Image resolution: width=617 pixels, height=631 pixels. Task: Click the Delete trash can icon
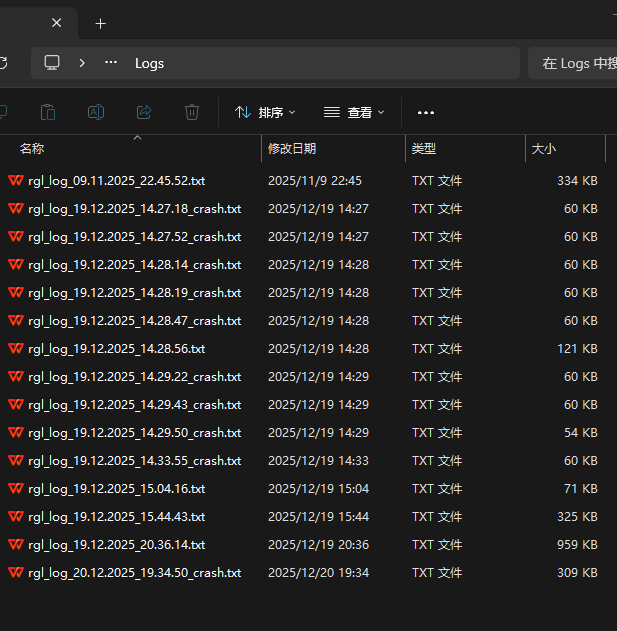point(192,112)
